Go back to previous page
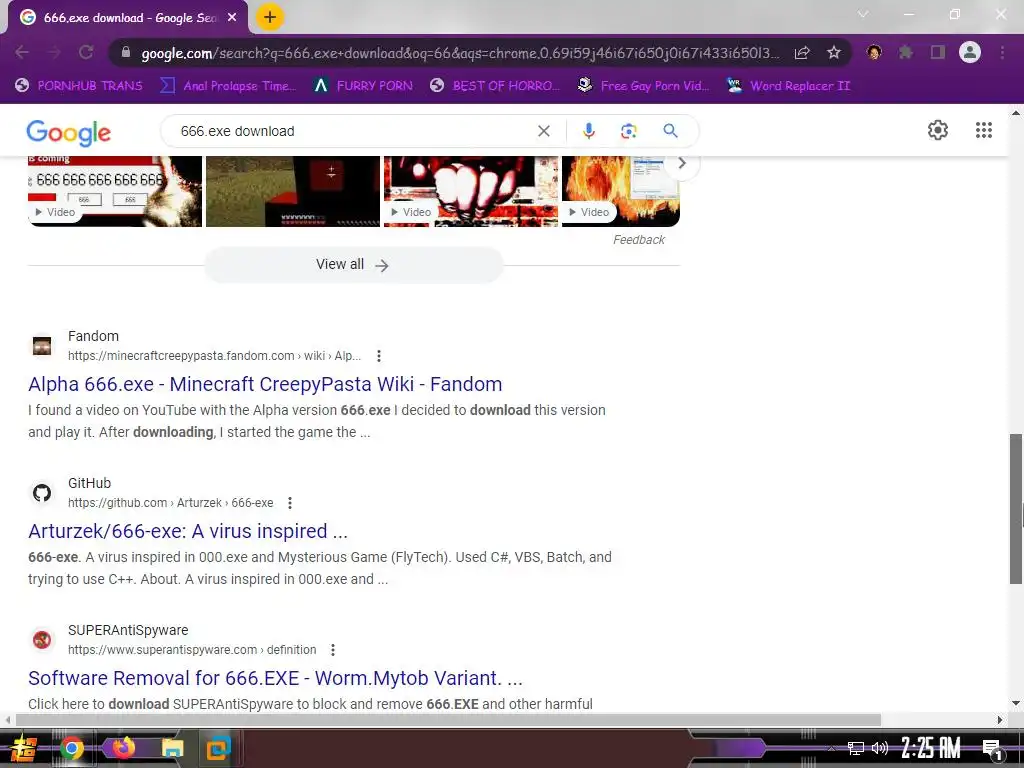Viewport: 1024px width, 768px height. click(x=22, y=52)
